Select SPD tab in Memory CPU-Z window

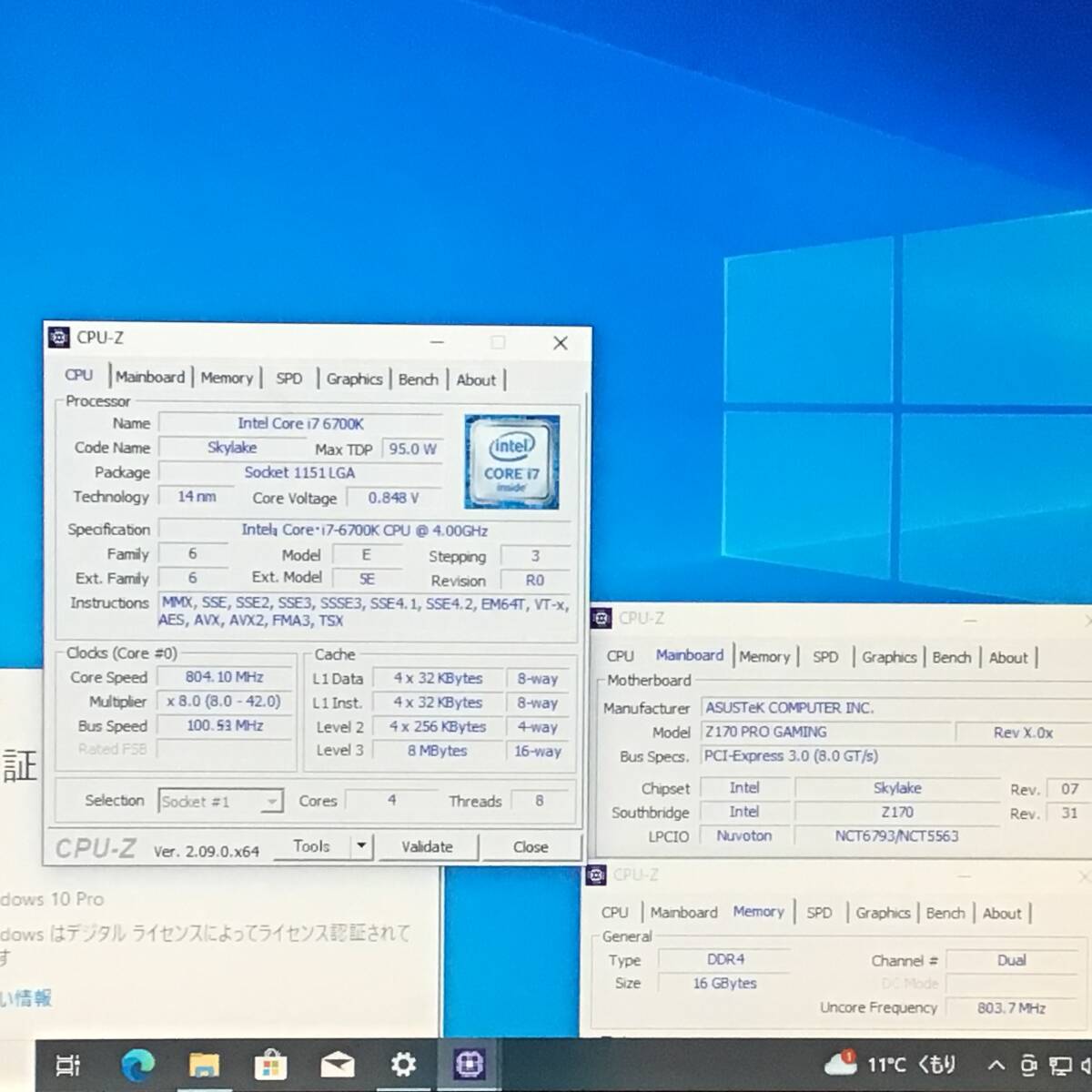click(819, 913)
